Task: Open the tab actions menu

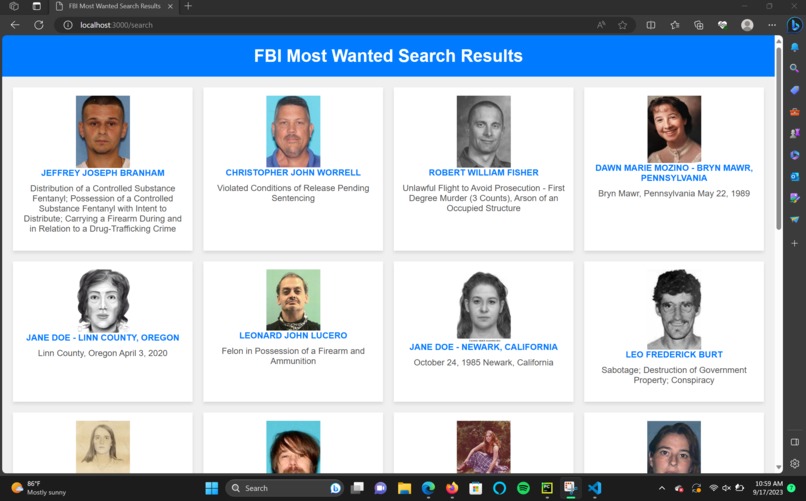Action: (36, 6)
